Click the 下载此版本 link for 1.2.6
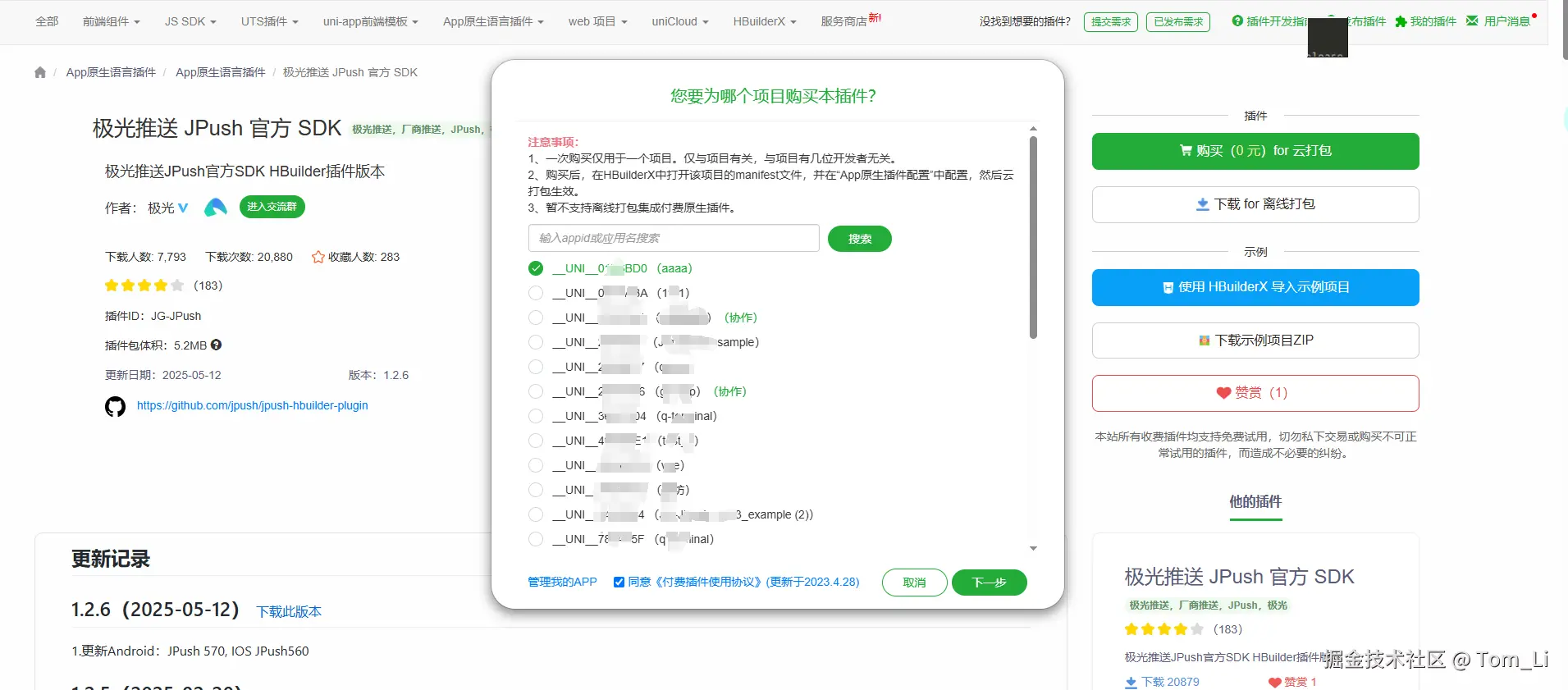 coord(289,611)
